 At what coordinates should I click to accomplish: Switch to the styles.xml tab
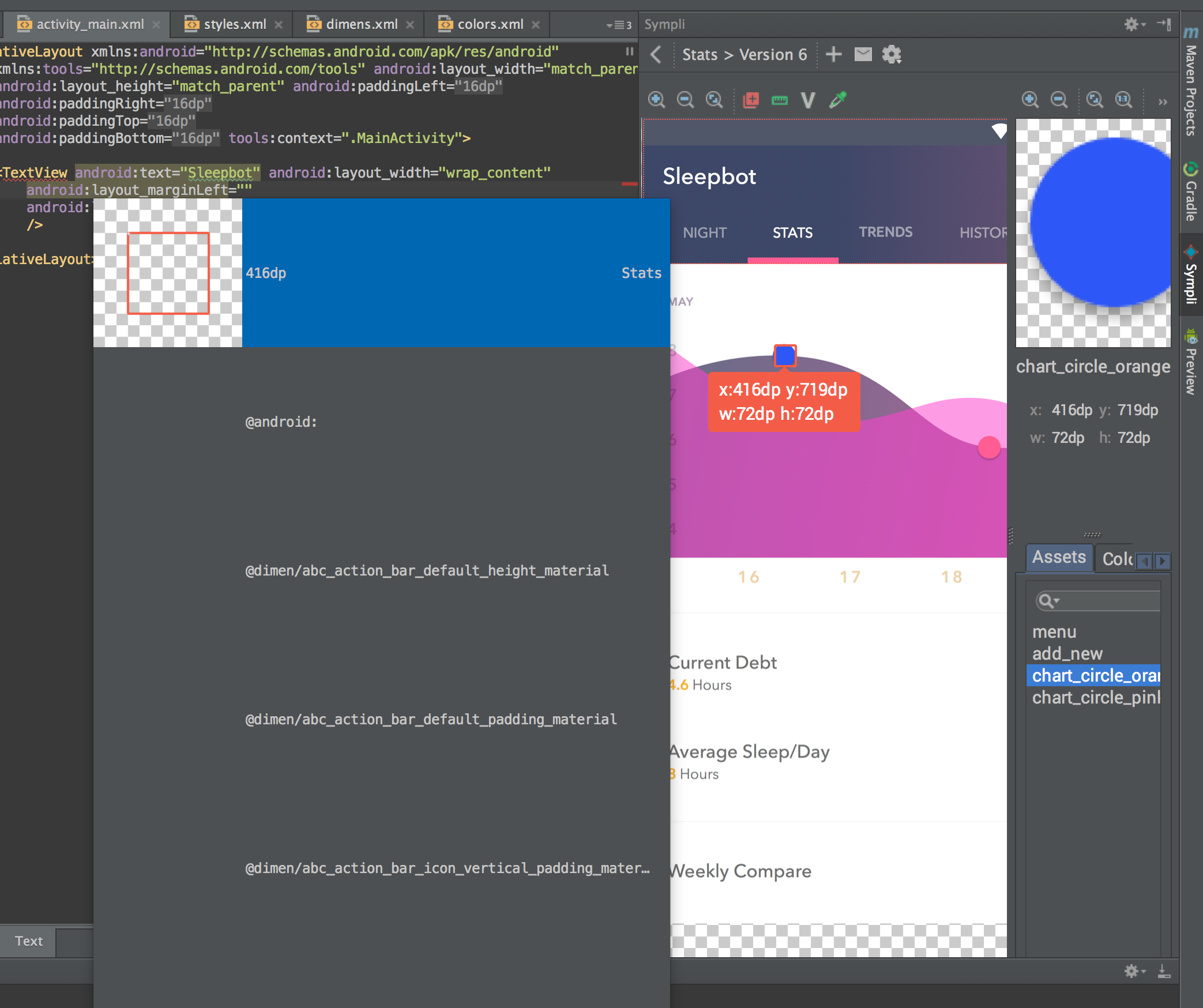pos(235,24)
